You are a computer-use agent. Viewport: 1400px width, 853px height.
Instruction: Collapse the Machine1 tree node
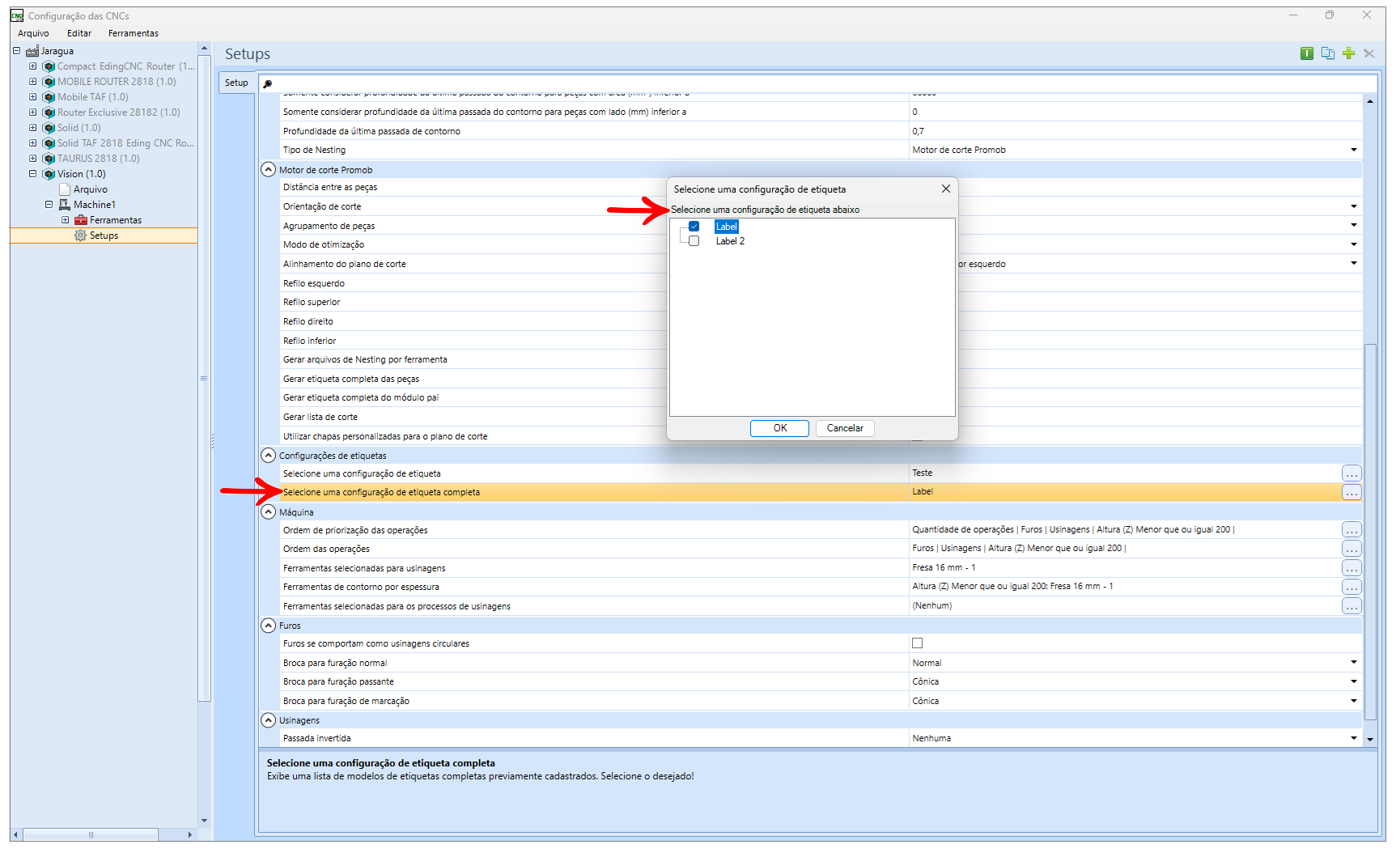click(x=49, y=205)
